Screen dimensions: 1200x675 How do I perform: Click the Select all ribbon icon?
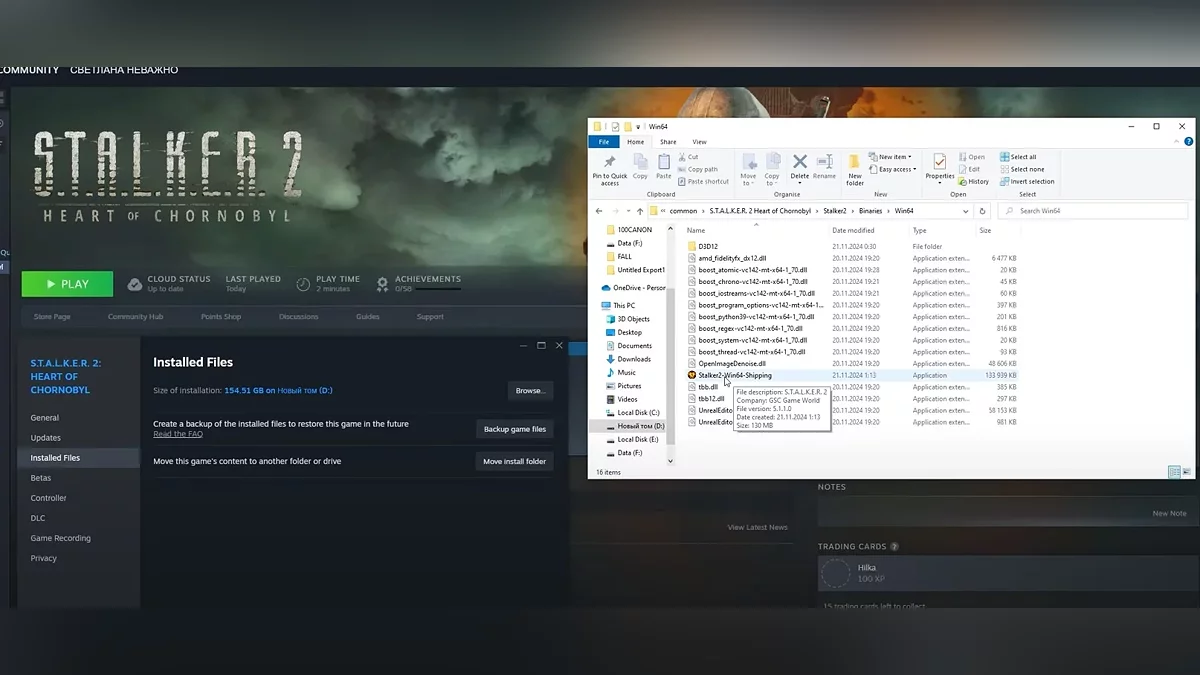[x=1018, y=157]
